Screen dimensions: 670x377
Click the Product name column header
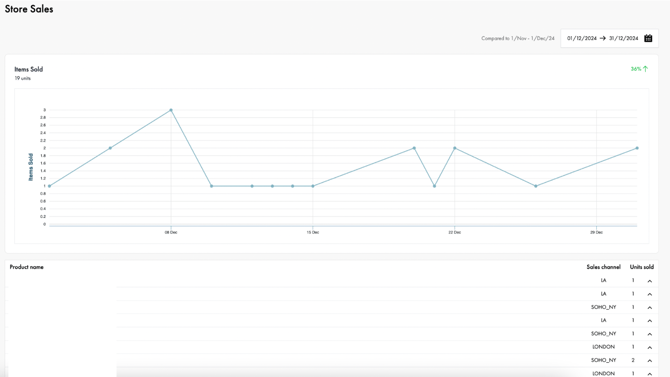(26, 267)
